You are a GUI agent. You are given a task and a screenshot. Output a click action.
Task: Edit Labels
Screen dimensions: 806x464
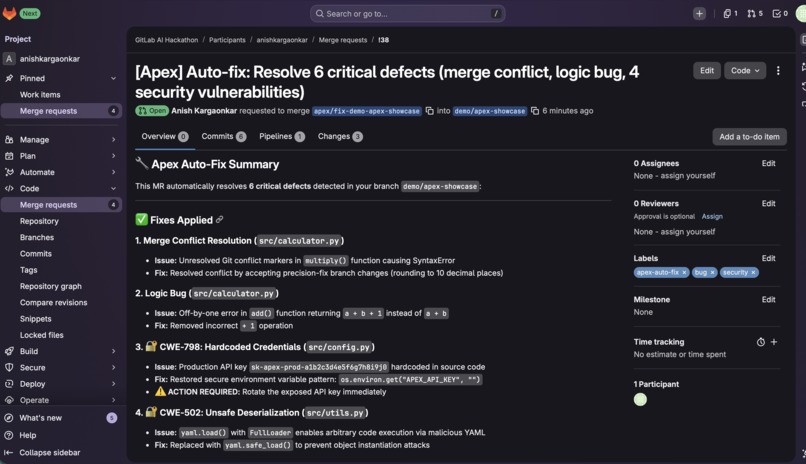coord(768,258)
